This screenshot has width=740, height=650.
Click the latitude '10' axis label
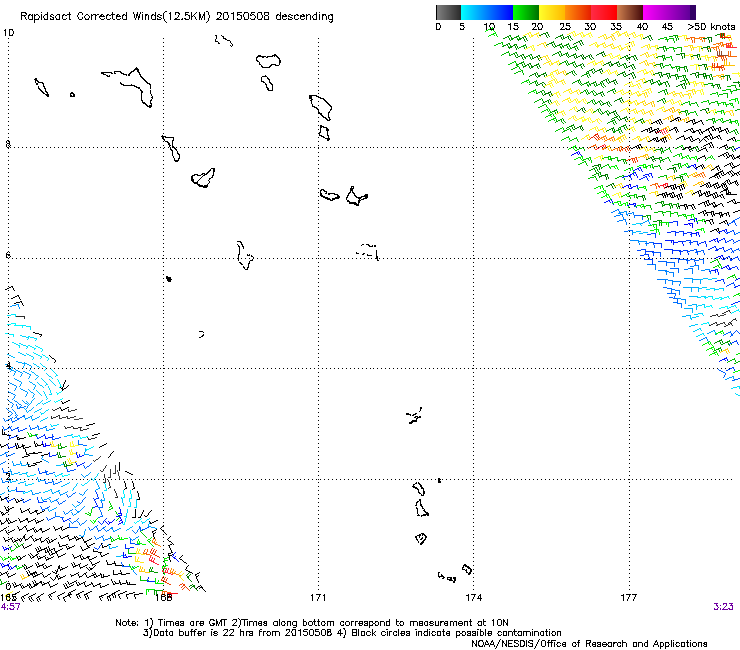(x=8, y=33)
